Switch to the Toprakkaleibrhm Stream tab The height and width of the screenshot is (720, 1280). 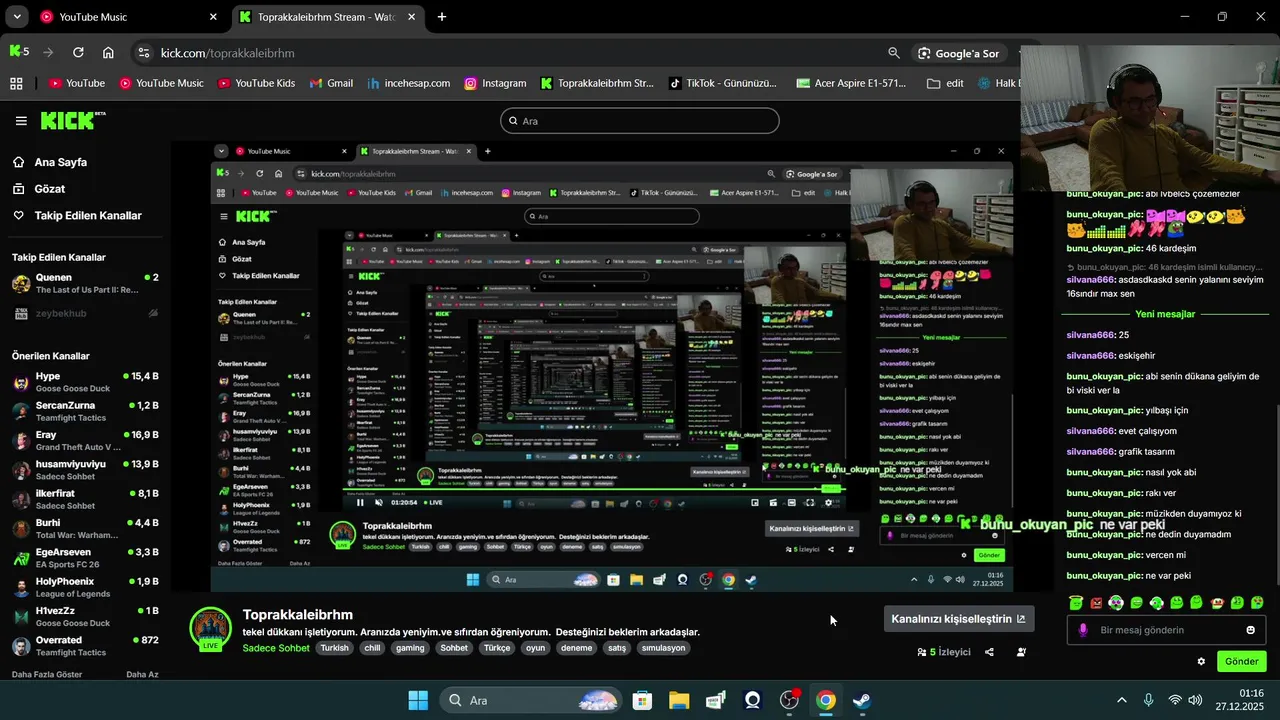coord(328,17)
